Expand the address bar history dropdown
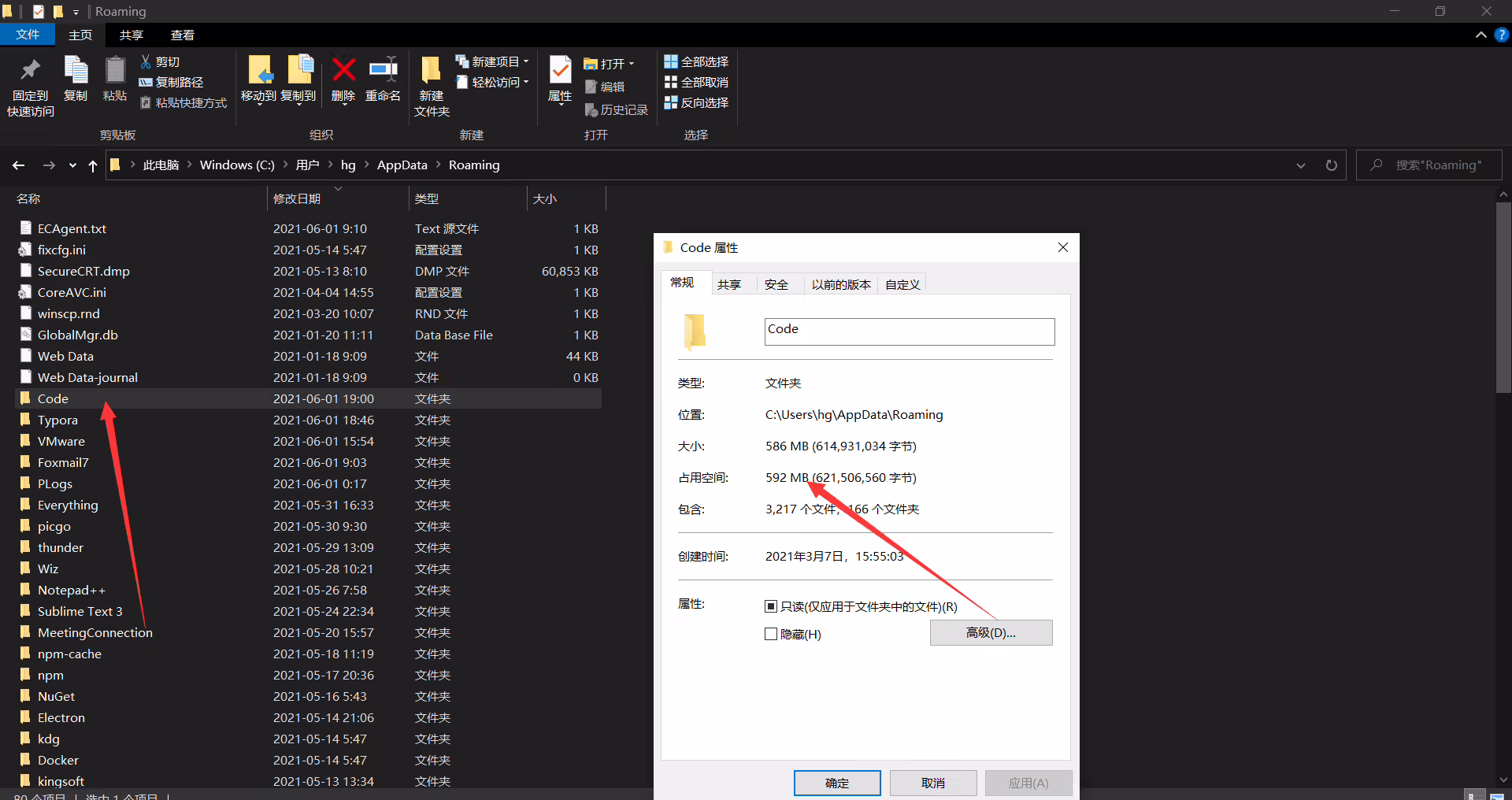 tap(1301, 165)
